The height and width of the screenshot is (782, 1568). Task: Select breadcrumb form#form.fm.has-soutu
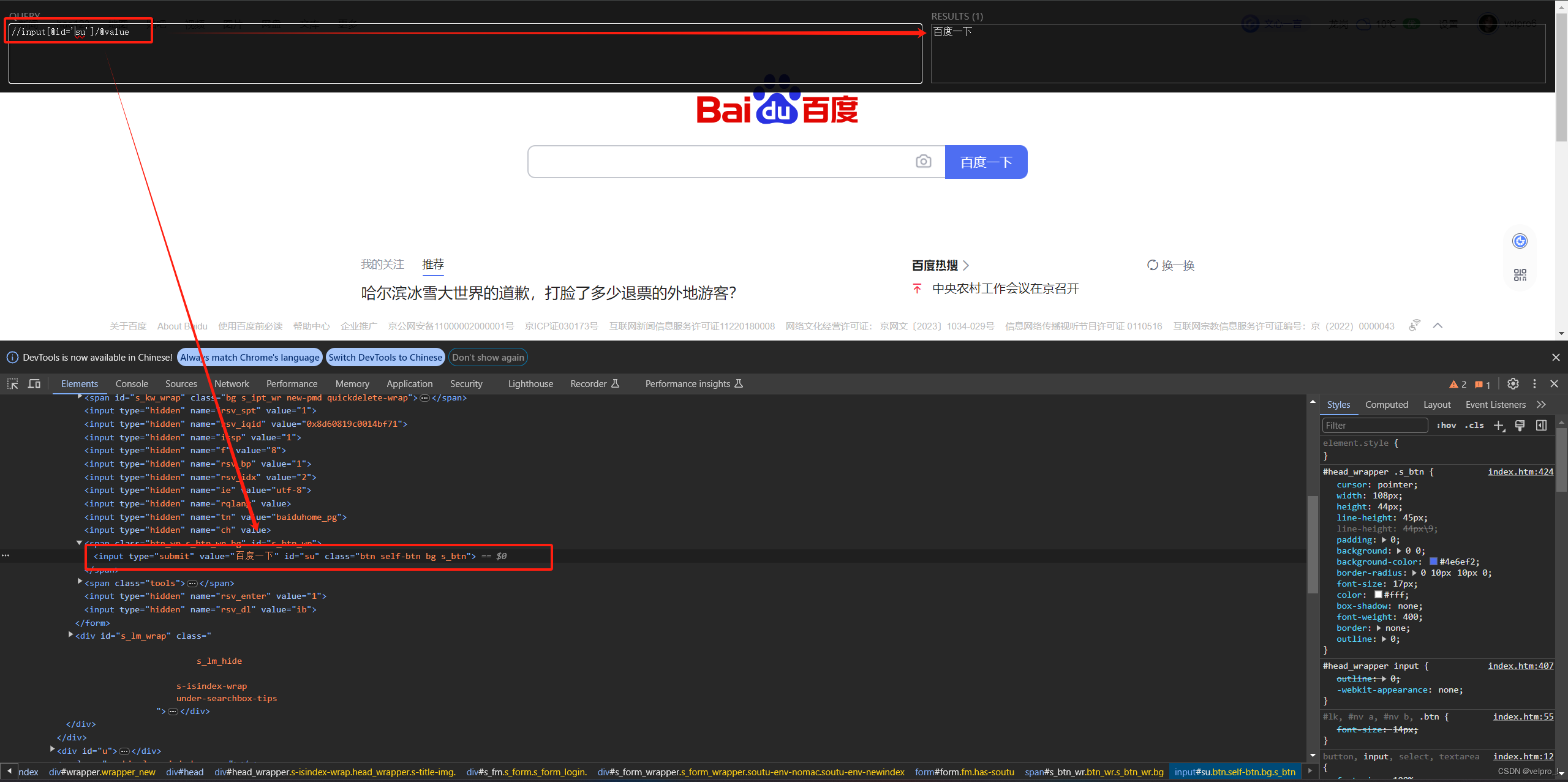pos(965,772)
